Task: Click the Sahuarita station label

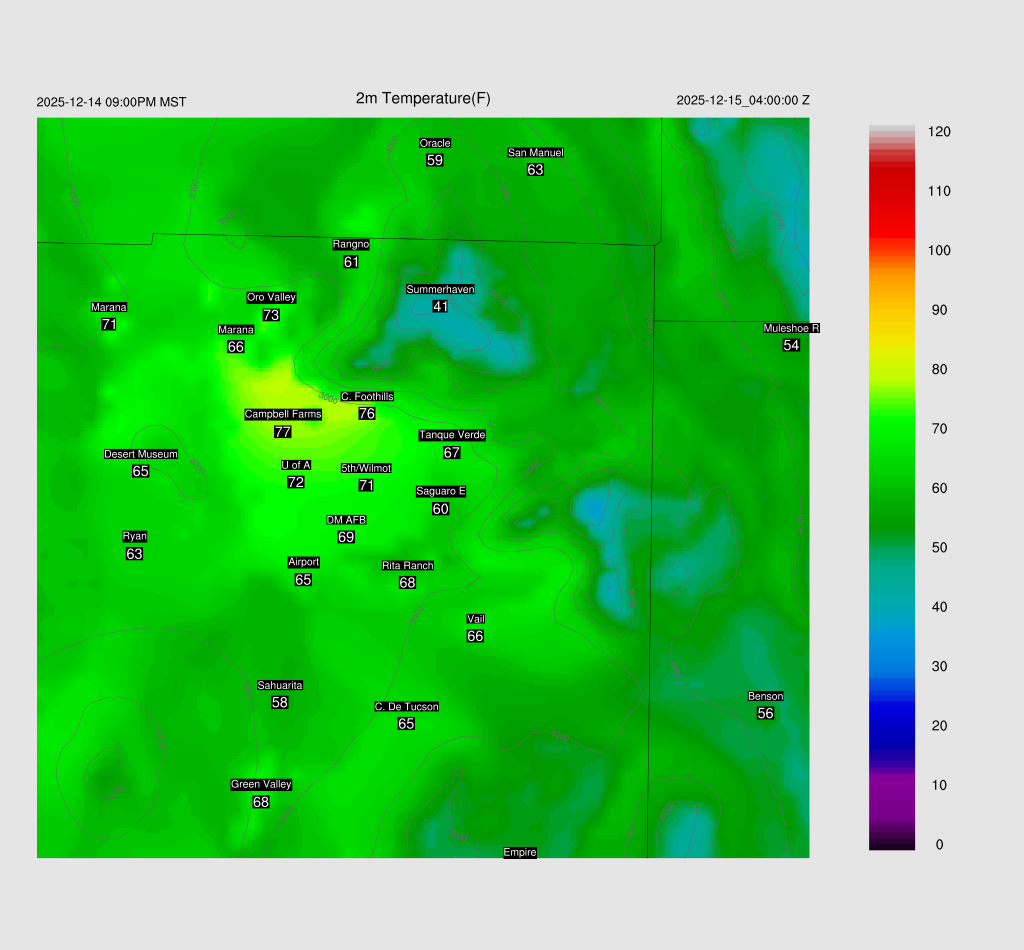Action: coord(280,685)
